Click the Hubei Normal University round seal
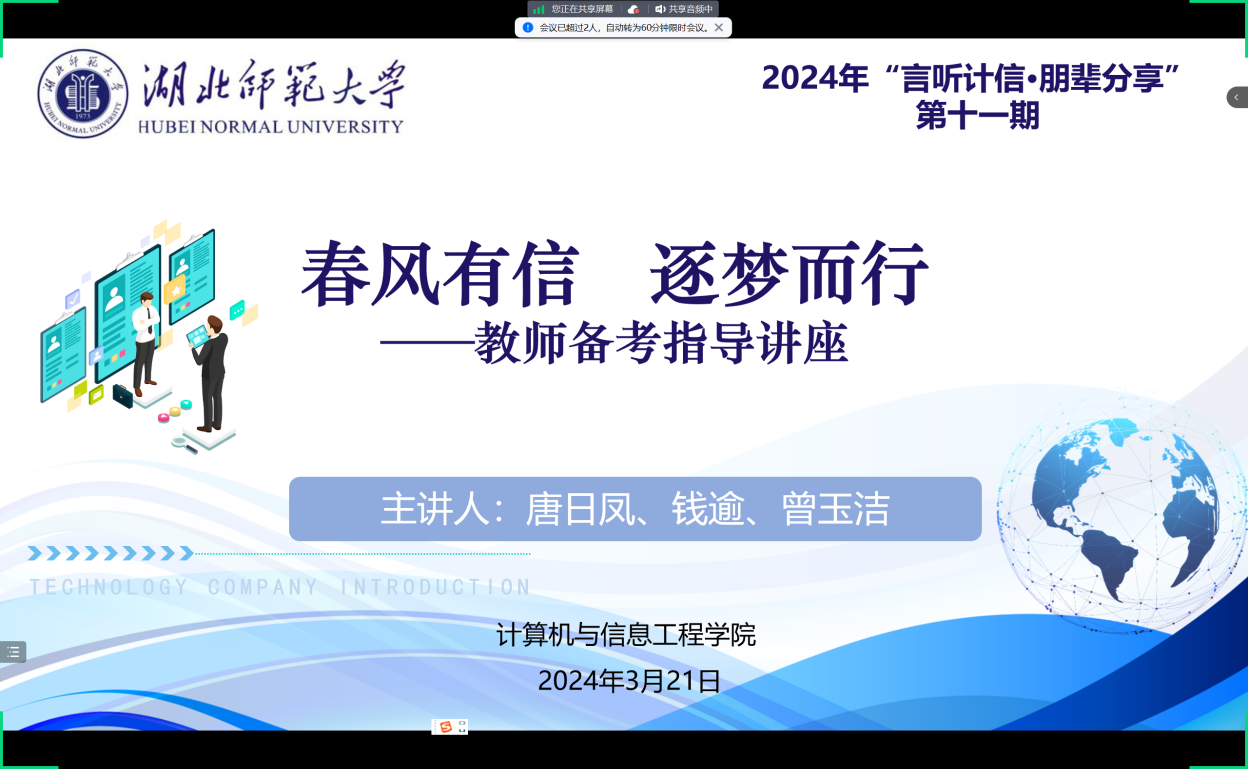 click(x=83, y=94)
